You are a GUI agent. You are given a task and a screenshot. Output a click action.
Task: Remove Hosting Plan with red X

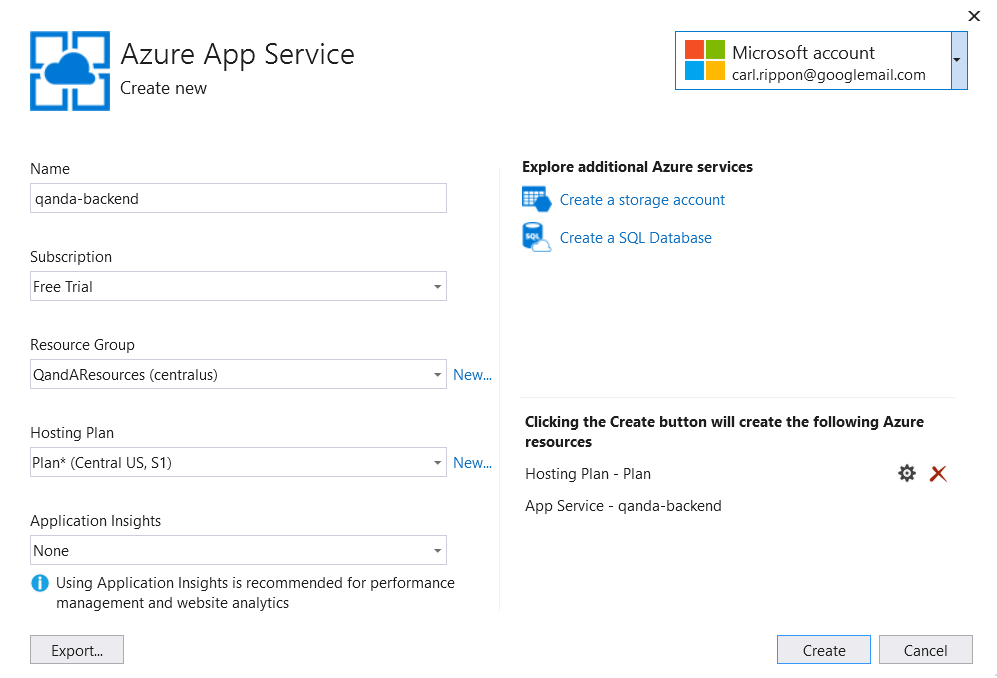tap(938, 474)
